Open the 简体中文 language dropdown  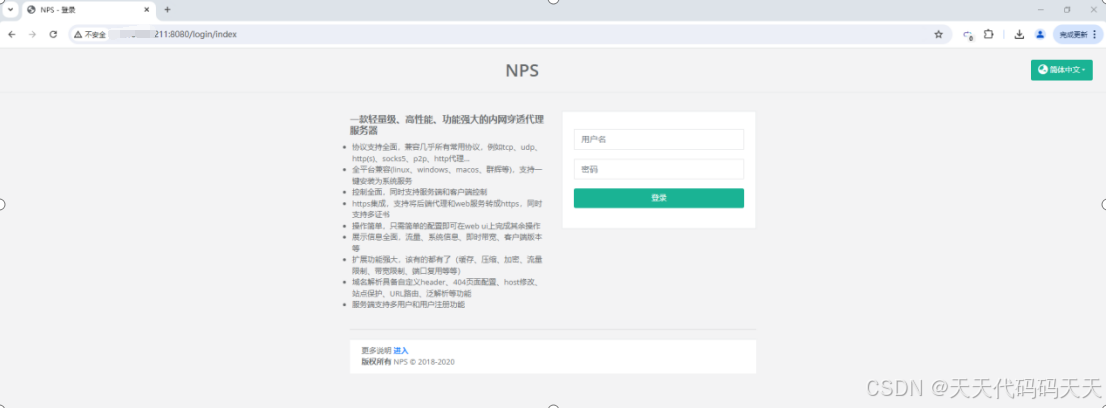click(1062, 70)
